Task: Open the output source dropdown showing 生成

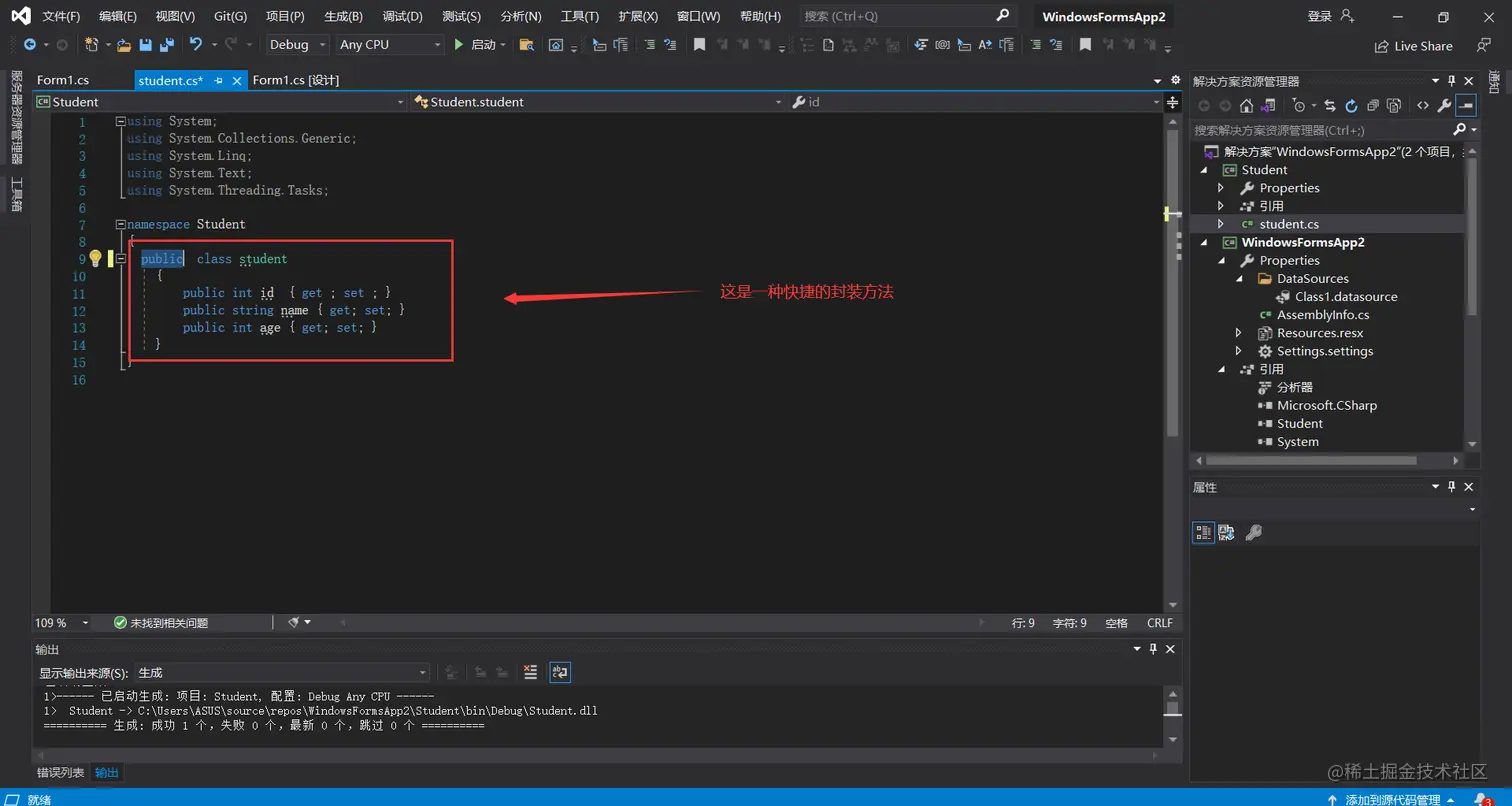Action: (x=284, y=673)
